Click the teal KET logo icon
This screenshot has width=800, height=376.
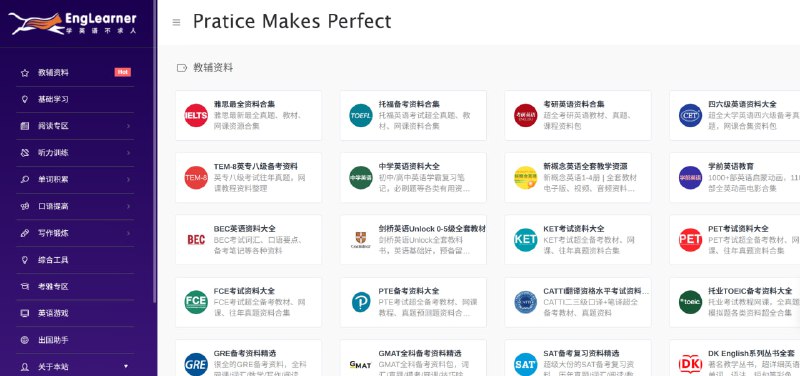point(526,240)
